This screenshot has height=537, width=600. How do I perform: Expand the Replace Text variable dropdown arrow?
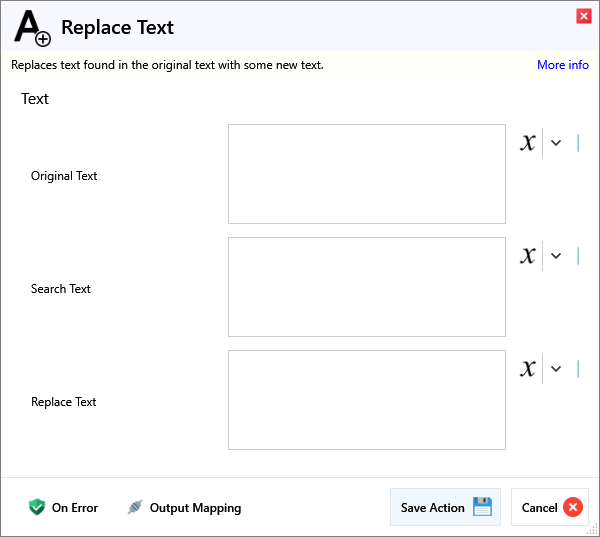(556, 369)
